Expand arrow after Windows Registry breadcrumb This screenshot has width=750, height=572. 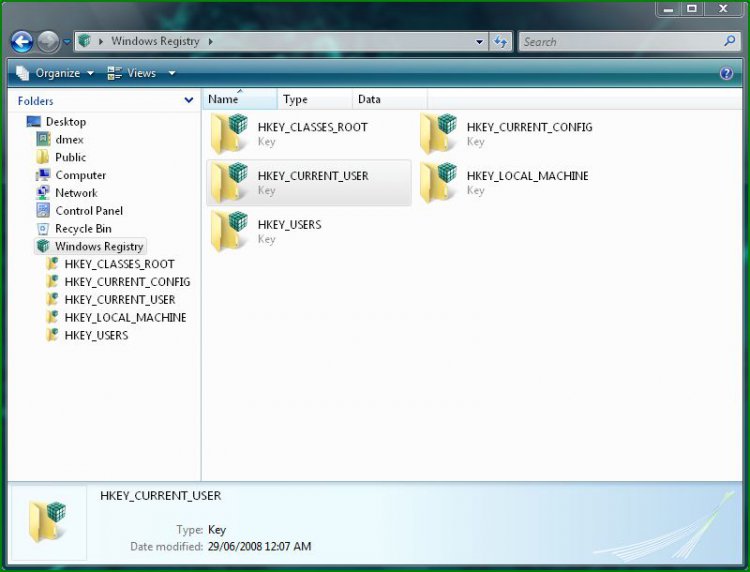coord(210,42)
